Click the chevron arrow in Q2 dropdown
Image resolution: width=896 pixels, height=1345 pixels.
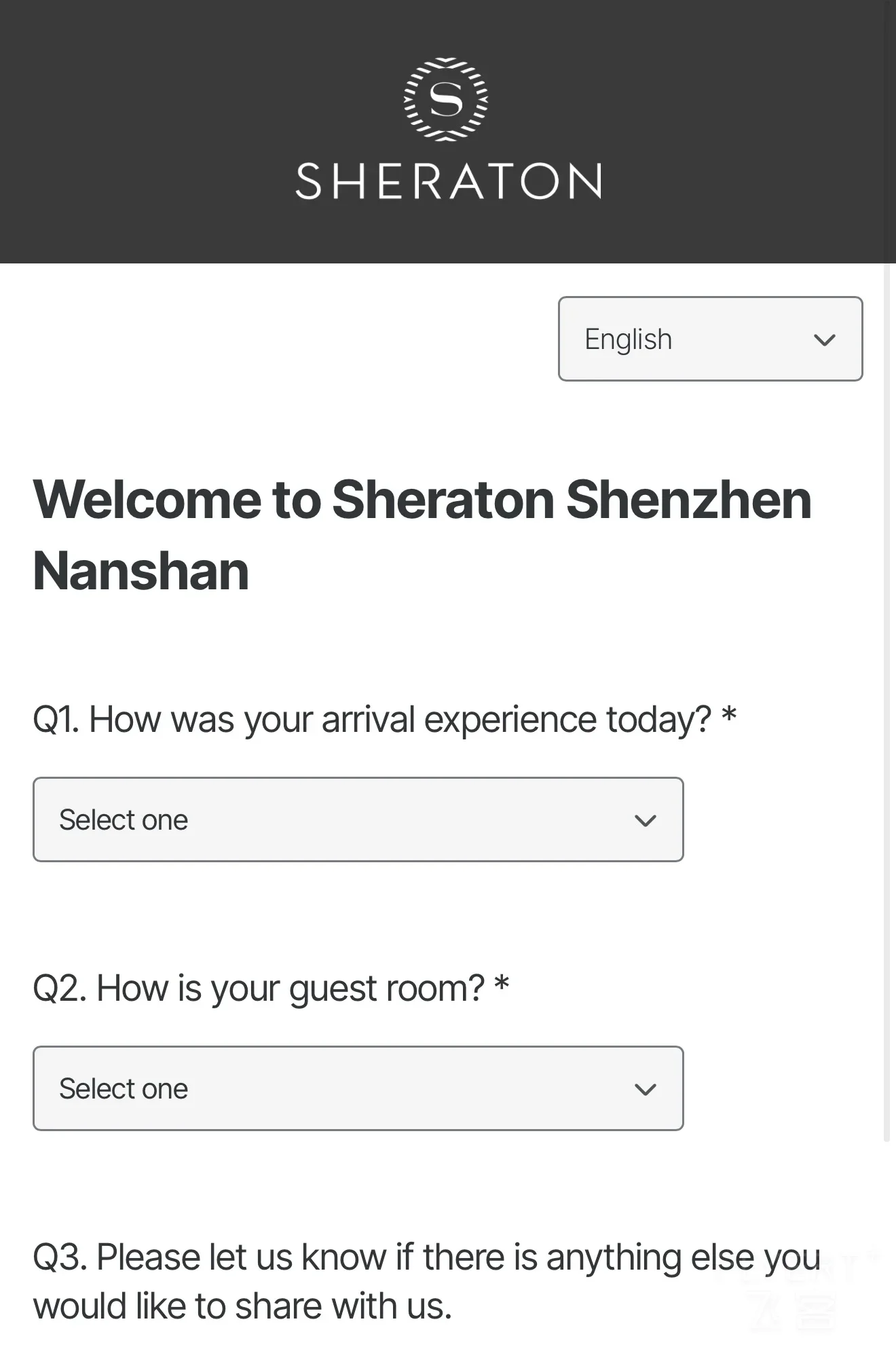pyautogui.click(x=645, y=1089)
